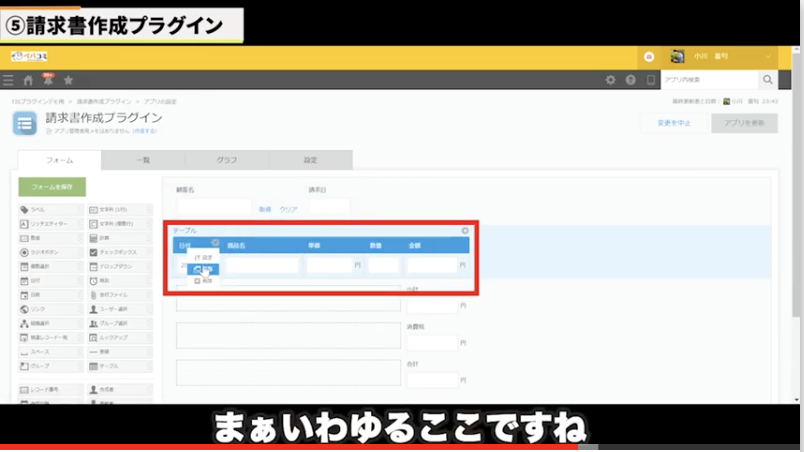
Task: Click the アプリを更新 button
Action: [744, 123]
